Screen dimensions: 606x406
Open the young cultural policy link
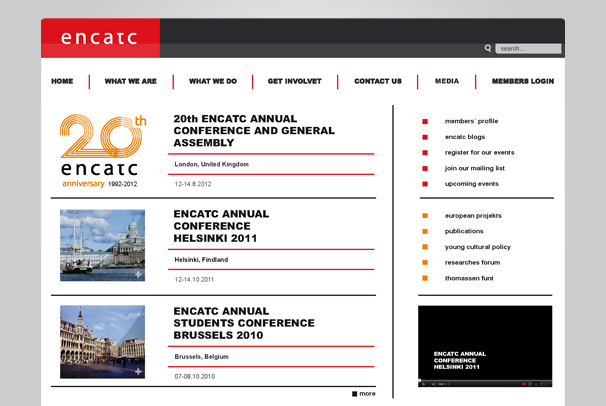(478, 247)
